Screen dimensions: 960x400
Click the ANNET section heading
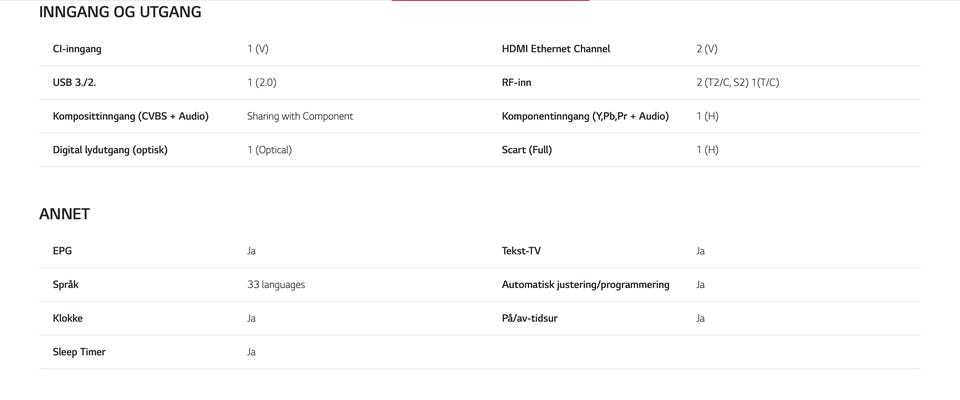(x=64, y=214)
